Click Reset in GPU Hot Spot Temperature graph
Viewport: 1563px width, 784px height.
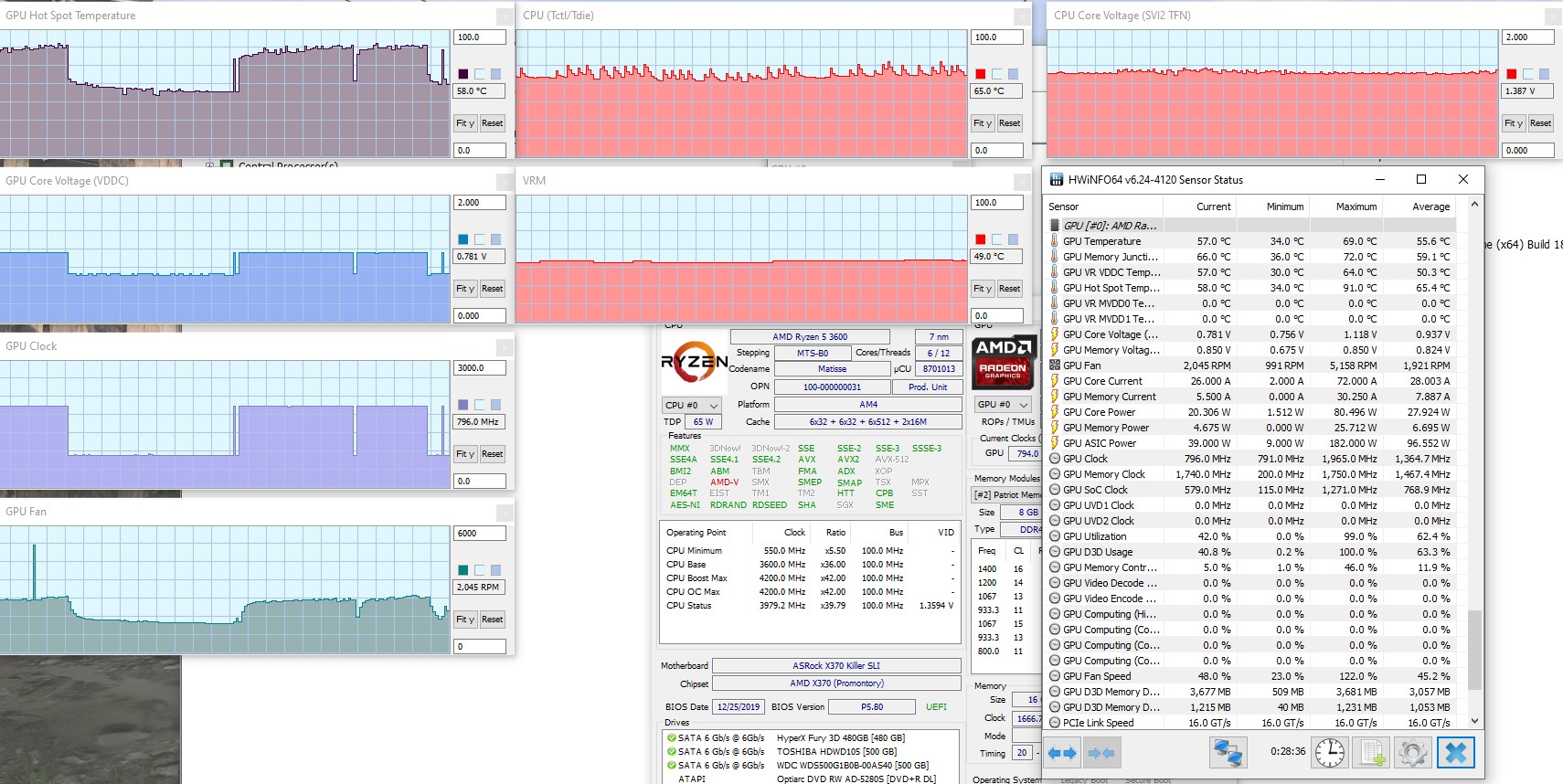[492, 123]
